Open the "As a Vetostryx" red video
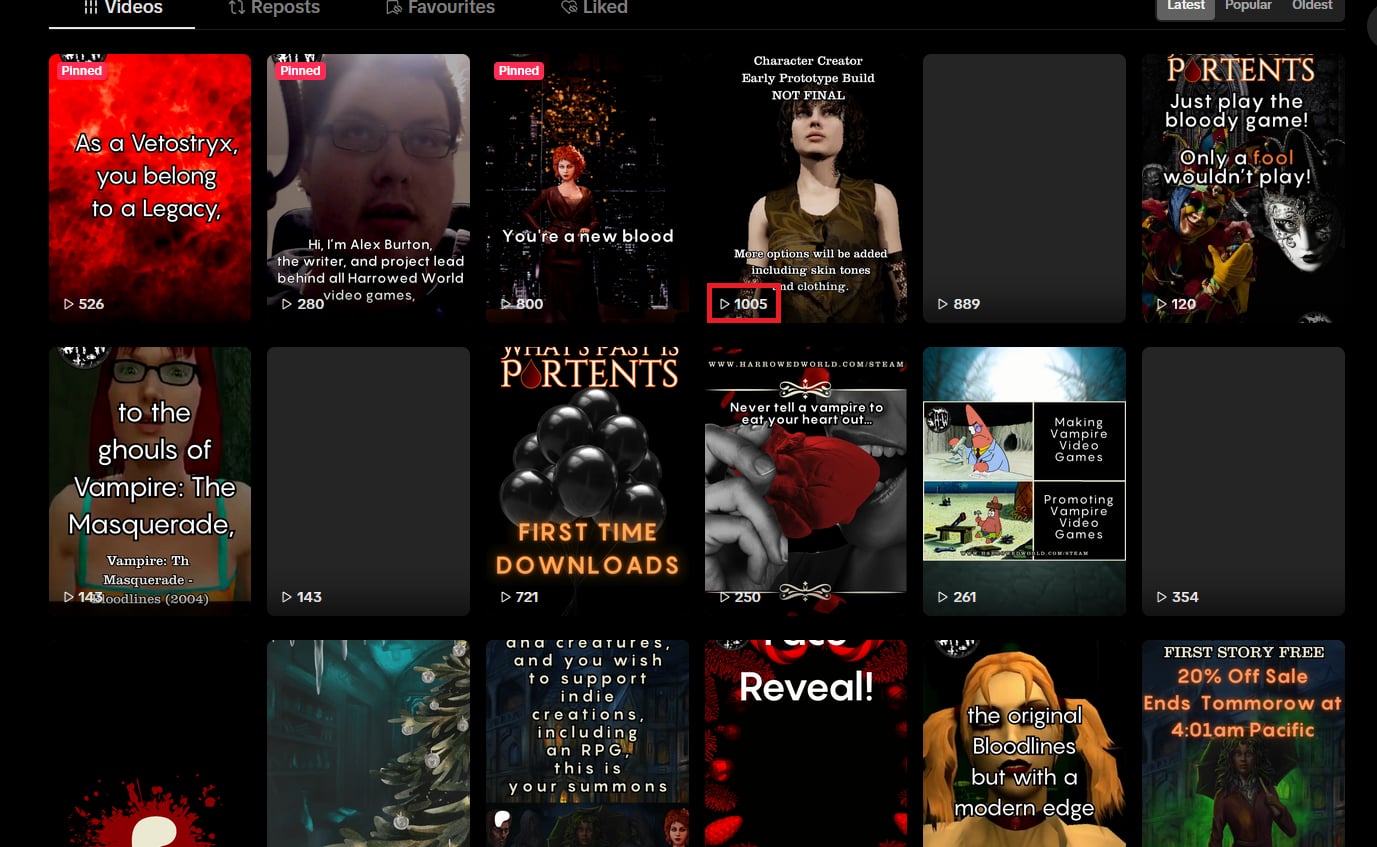Screen dimensions: 1377x847 [150, 188]
